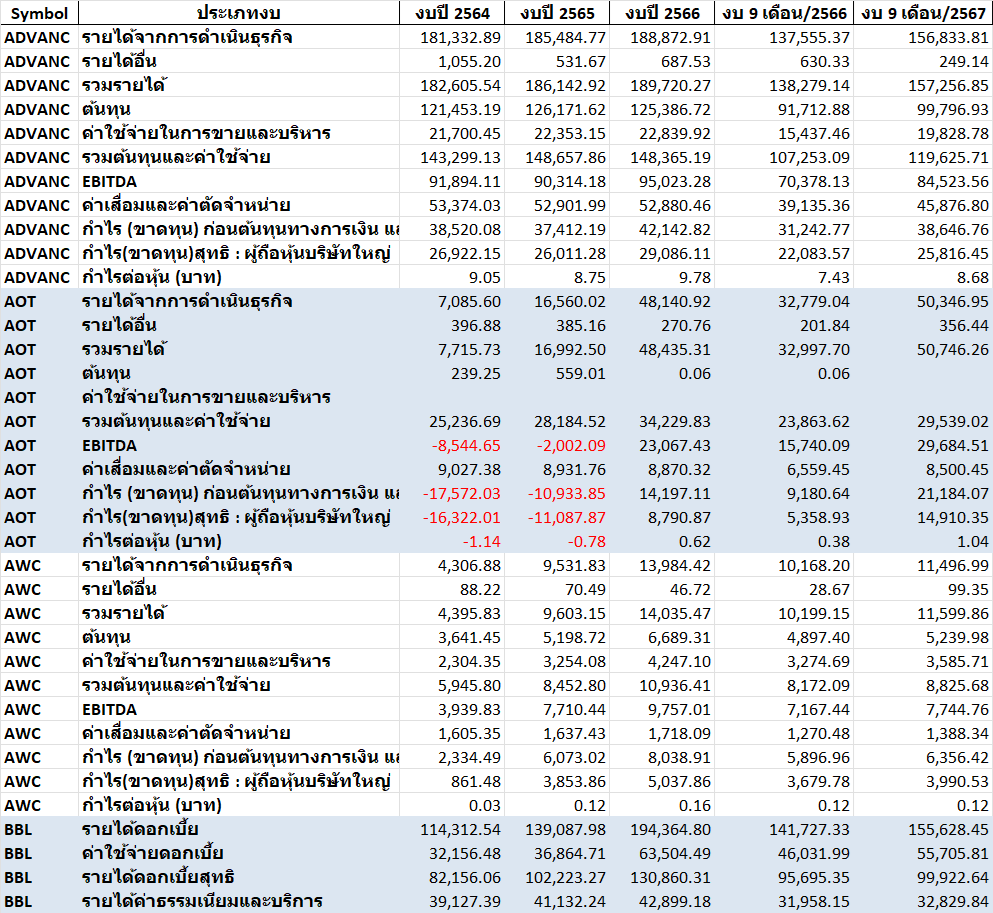Click cell with value 181,332.89
The image size is (993, 913).
click(x=460, y=38)
